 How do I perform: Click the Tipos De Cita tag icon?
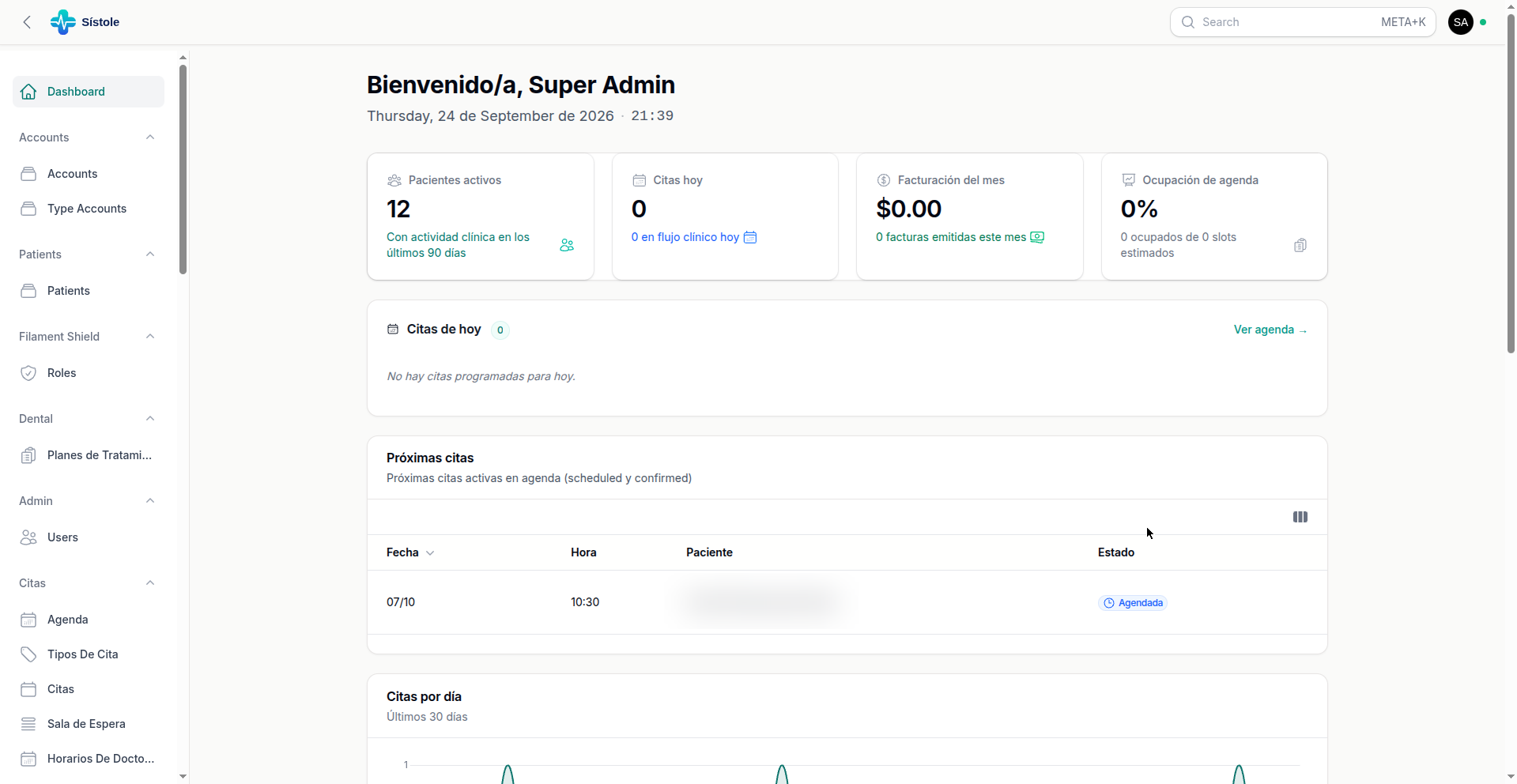28,654
